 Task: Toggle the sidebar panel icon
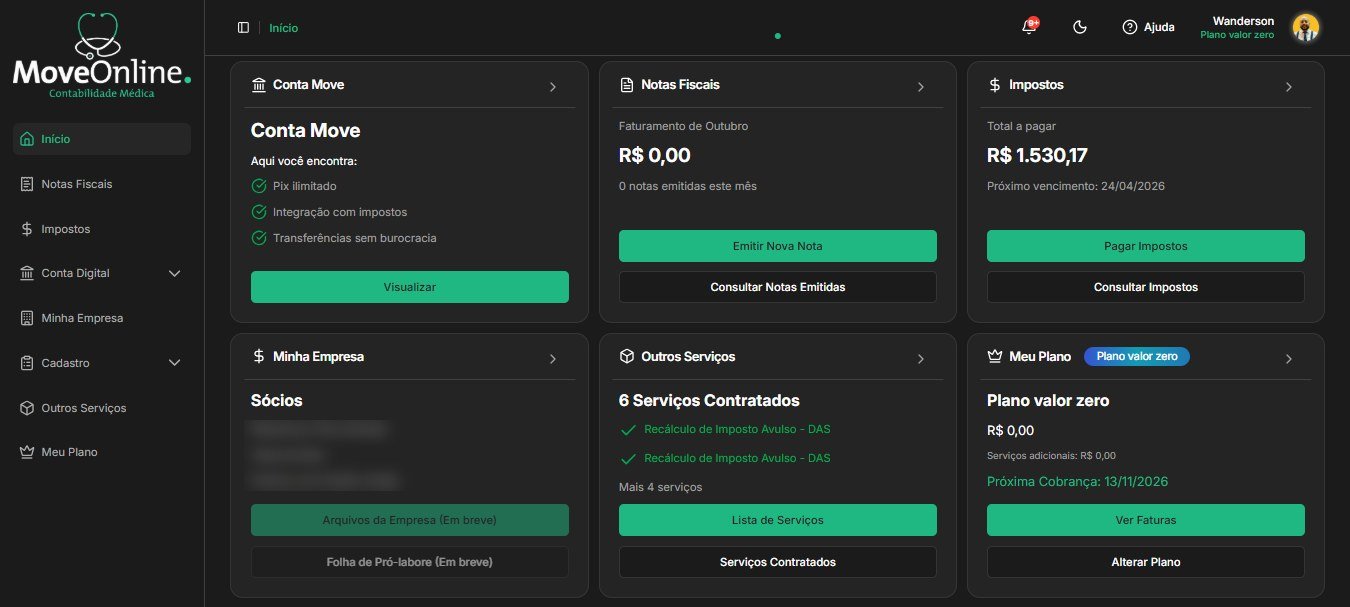pos(243,28)
